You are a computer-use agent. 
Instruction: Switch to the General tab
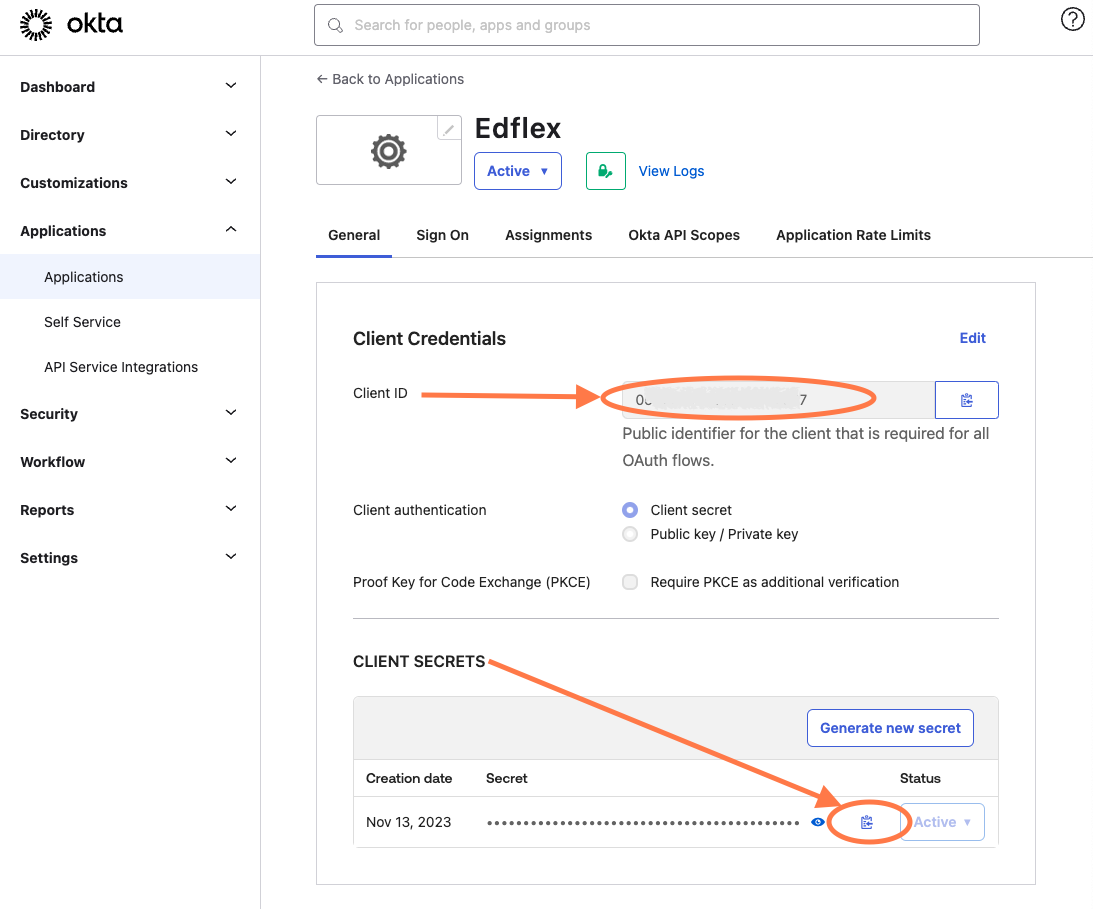point(354,236)
